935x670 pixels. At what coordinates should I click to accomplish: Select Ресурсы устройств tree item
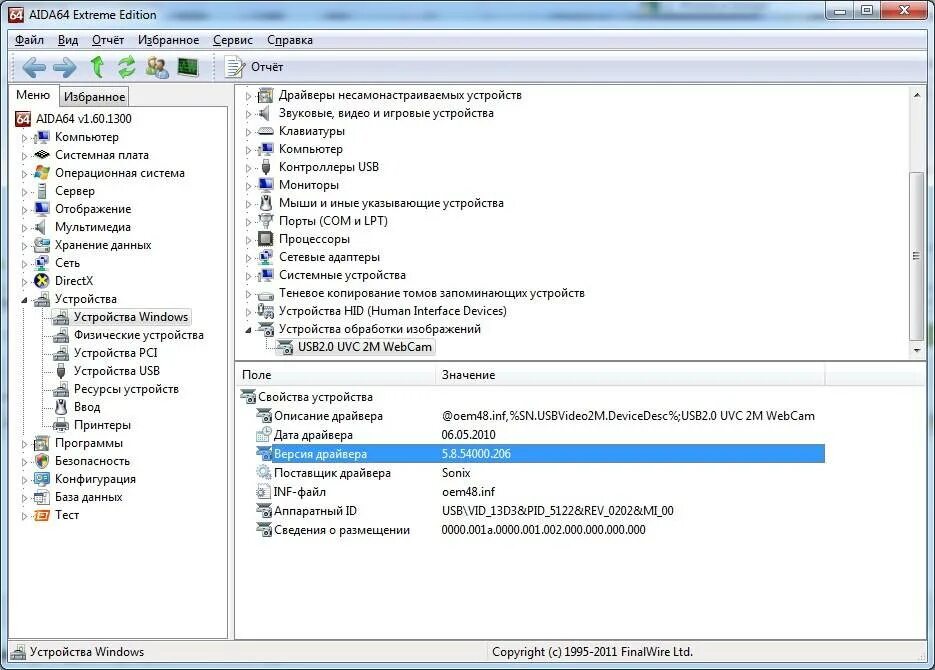click(x=126, y=389)
